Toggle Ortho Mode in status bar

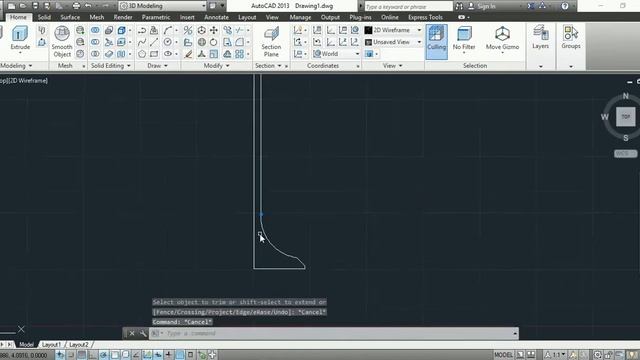pos(93,355)
